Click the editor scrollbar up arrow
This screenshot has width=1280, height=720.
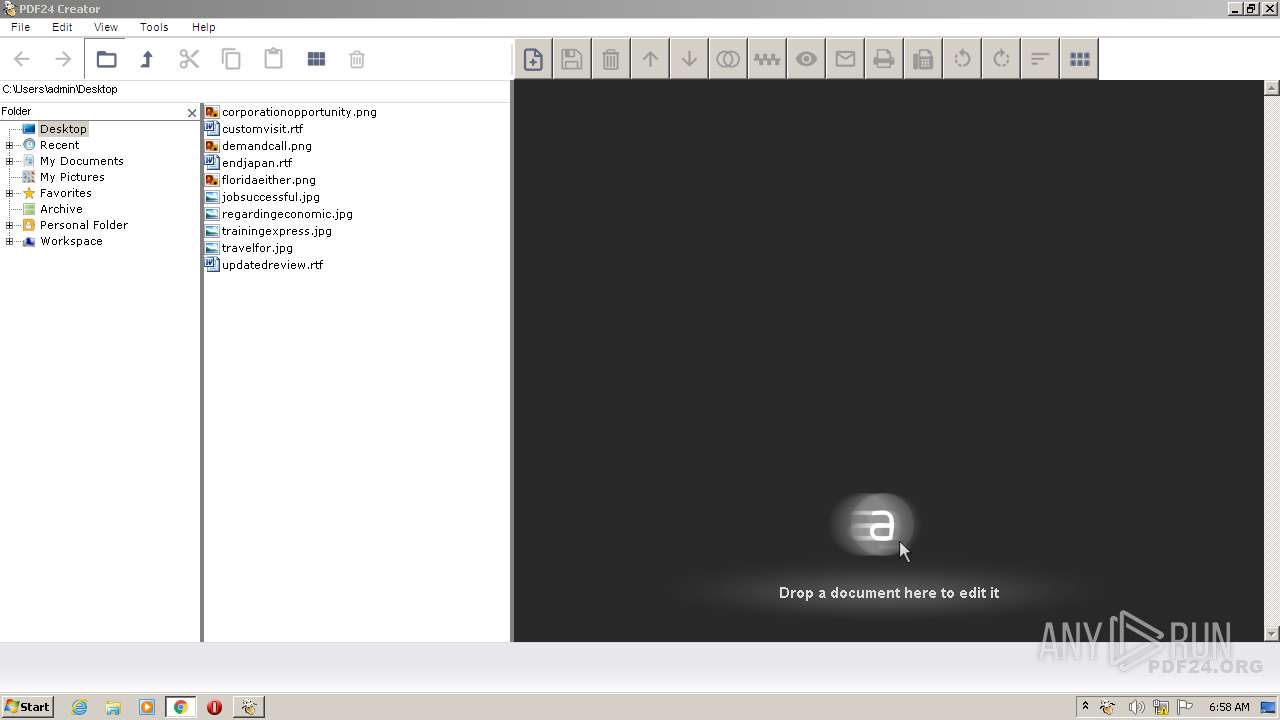(x=1272, y=88)
